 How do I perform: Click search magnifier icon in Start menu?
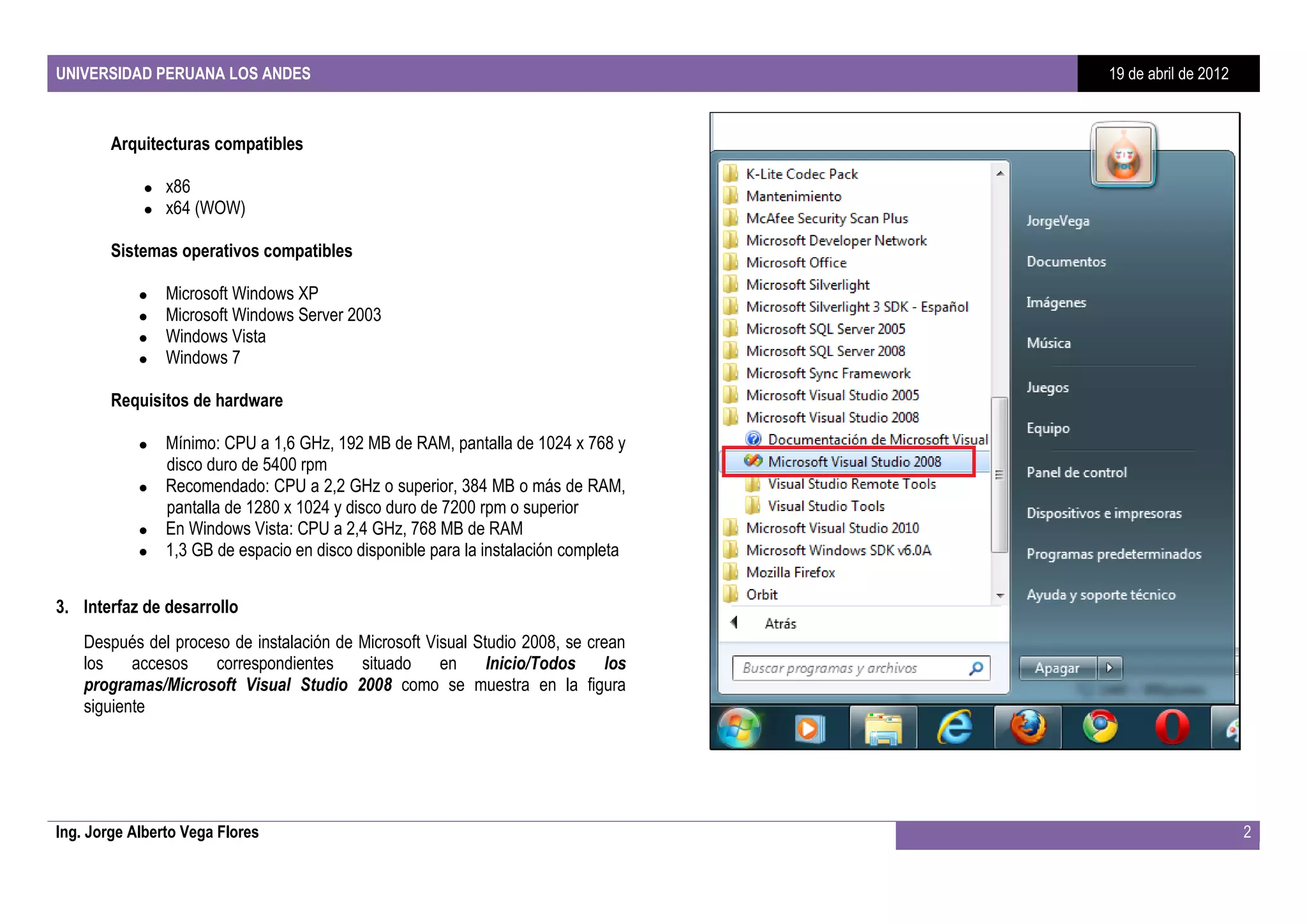tap(976, 668)
